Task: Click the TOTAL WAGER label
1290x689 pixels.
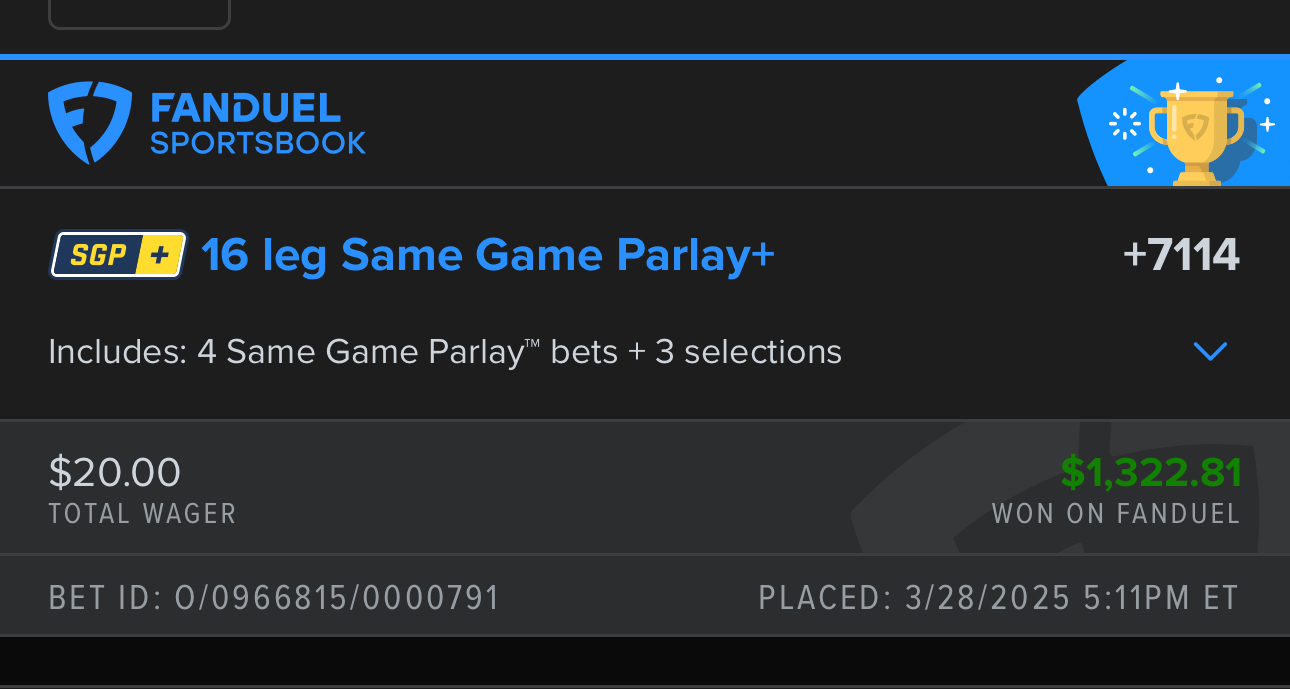Action: (x=142, y=514)
